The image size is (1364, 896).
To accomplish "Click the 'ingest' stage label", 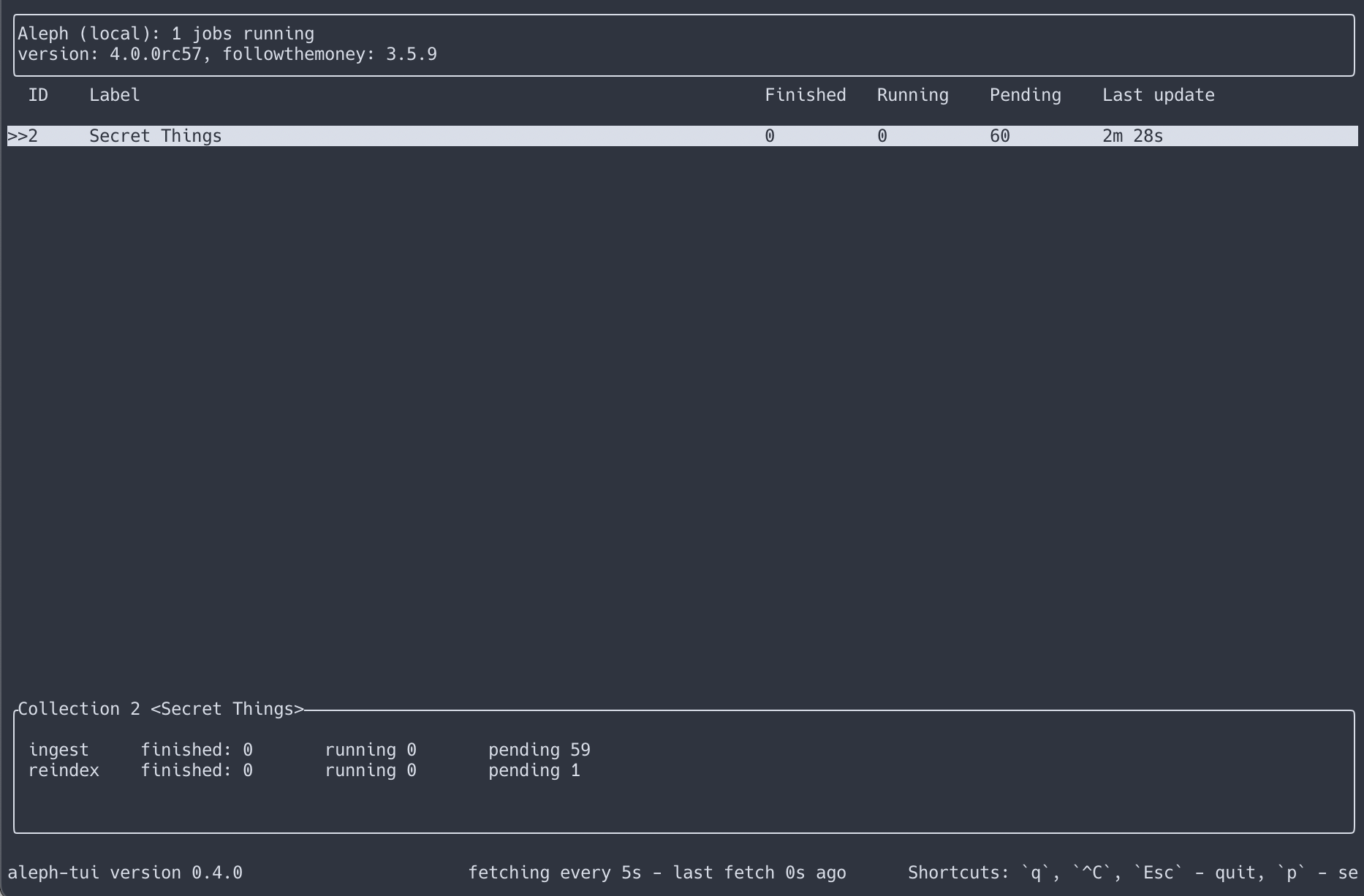I will (x=58, y=750).
